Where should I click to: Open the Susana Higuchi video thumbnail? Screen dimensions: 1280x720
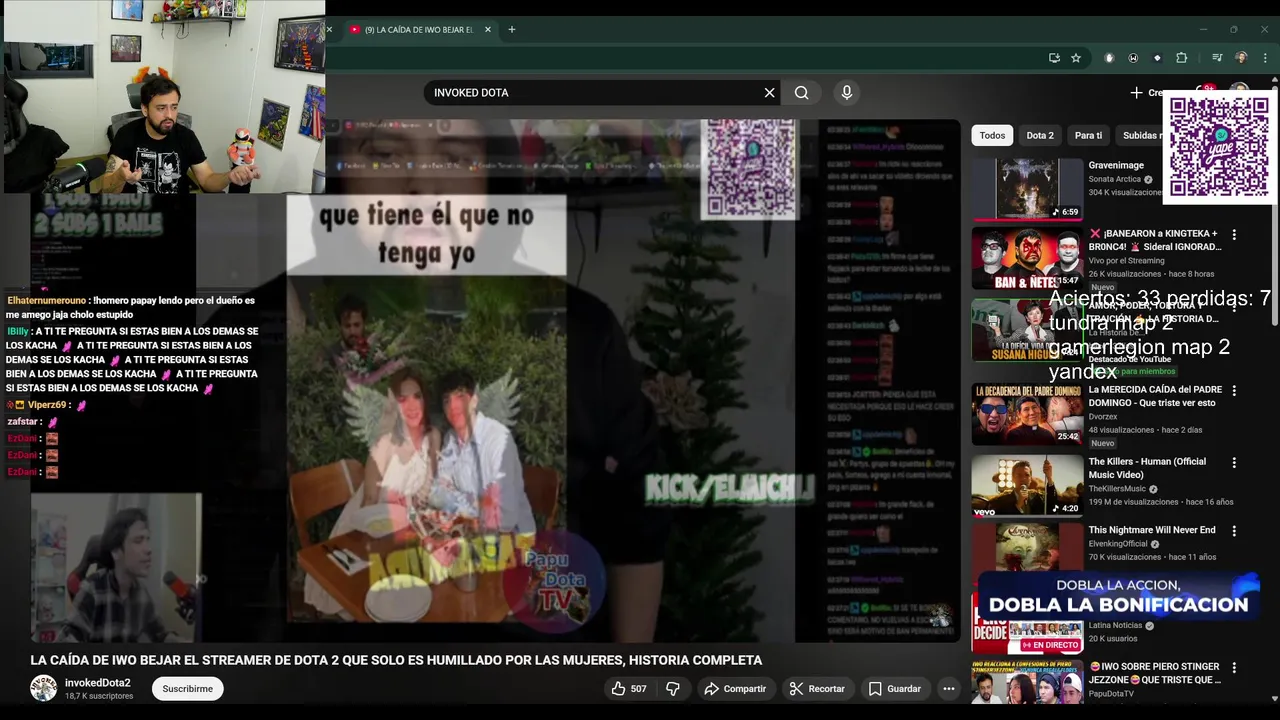(1027, 330)
